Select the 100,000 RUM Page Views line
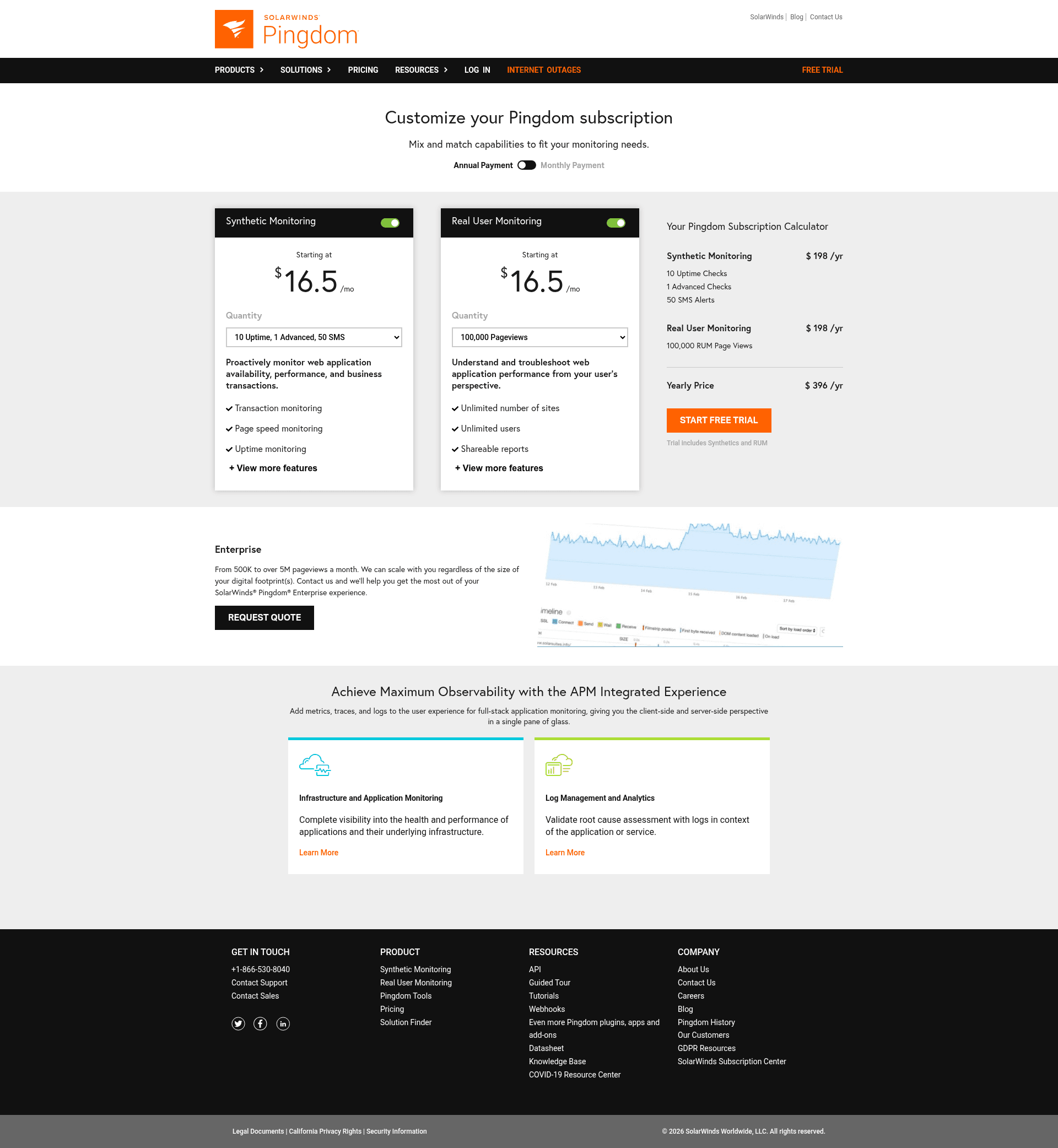The width and height of the screenshot is (1058, 1148). point(709,346)
